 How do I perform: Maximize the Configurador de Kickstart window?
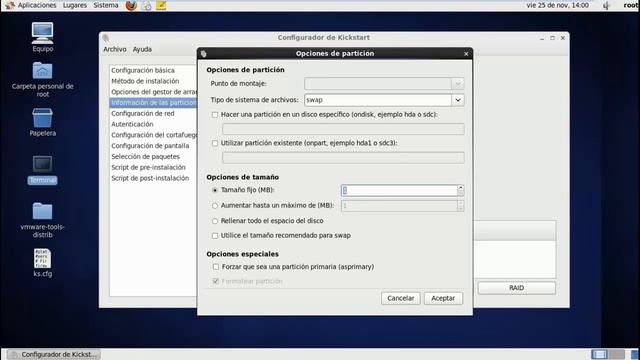[x=552, y=38]
